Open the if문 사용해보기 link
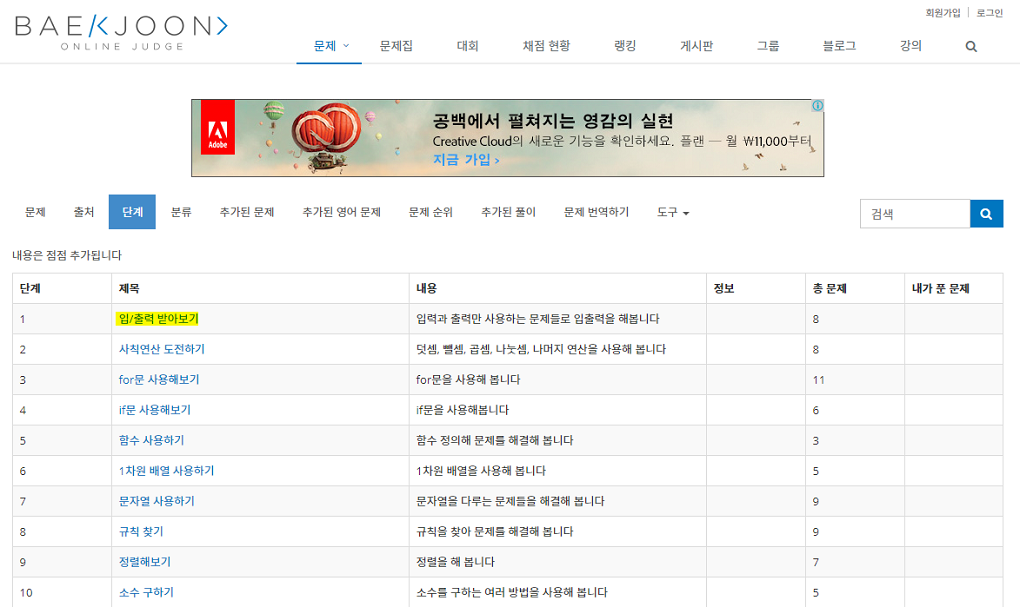 click(155, 410)
